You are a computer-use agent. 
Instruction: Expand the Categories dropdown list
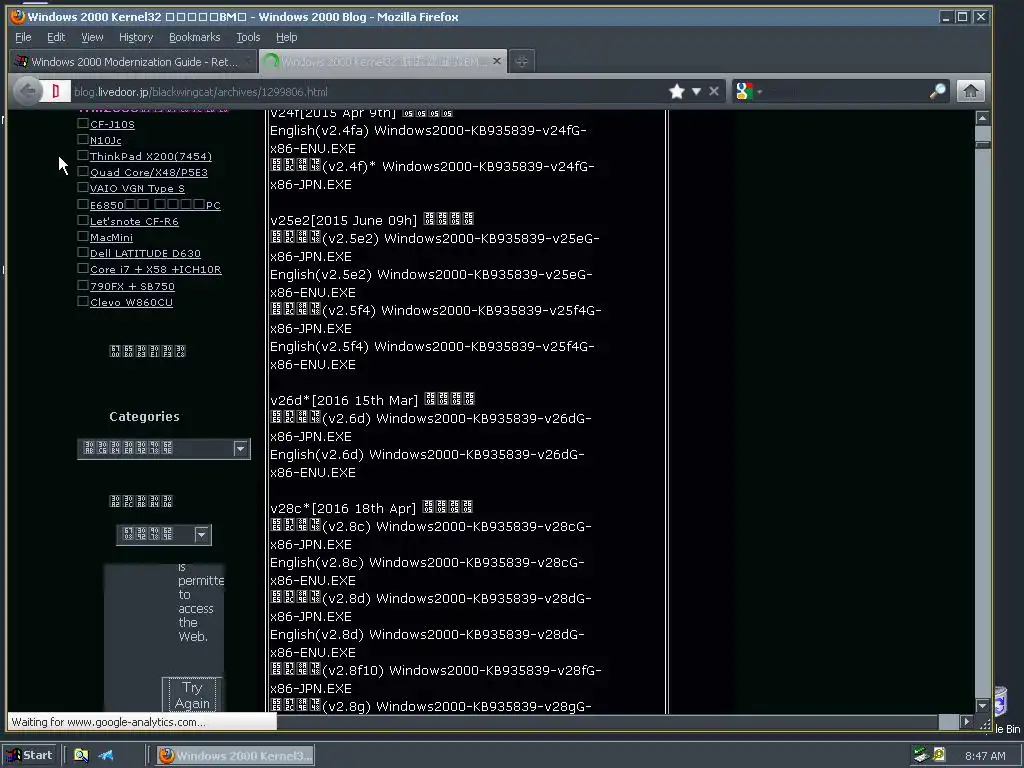164,449
